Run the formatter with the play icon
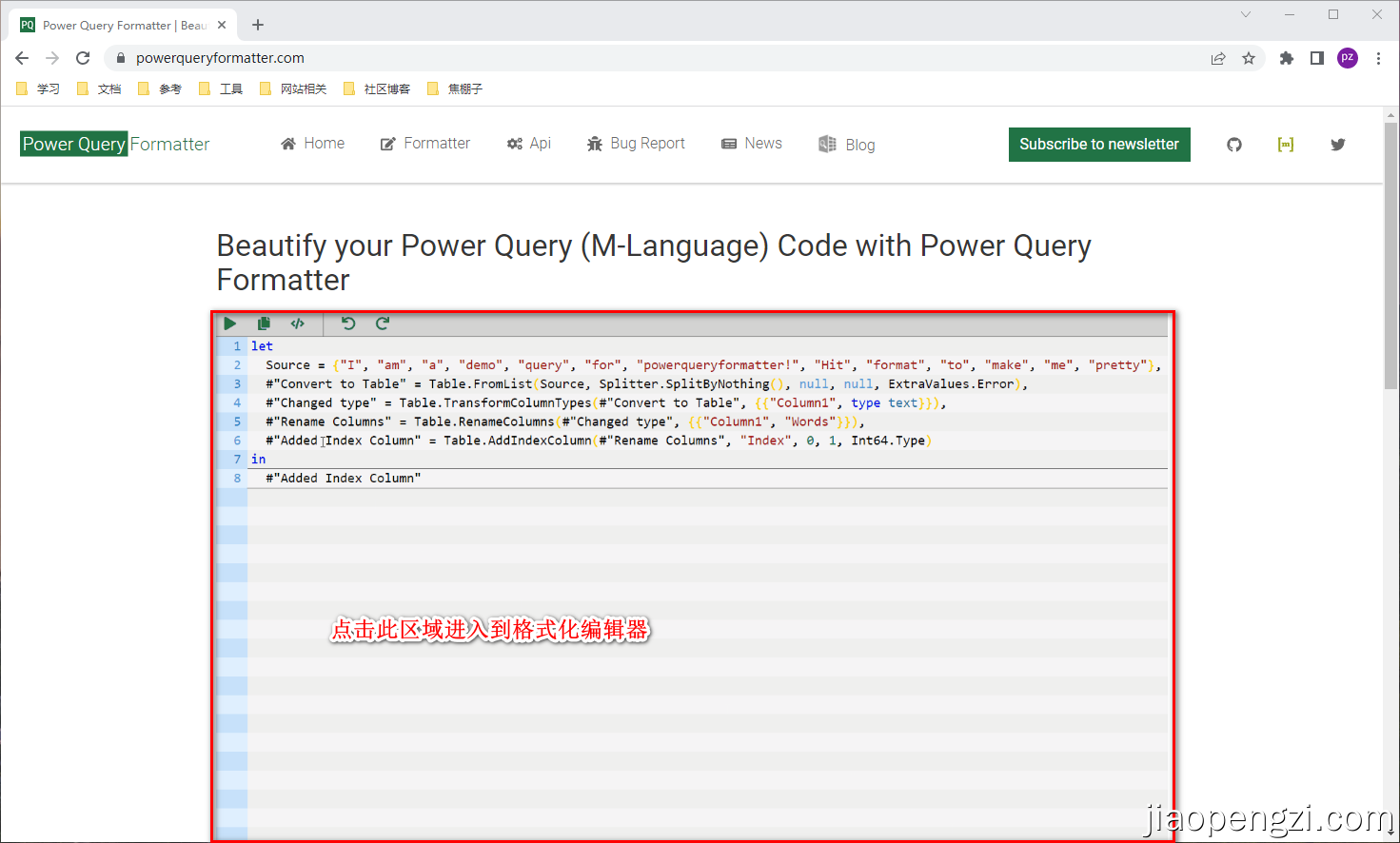1400x843 pixels. 229,323
